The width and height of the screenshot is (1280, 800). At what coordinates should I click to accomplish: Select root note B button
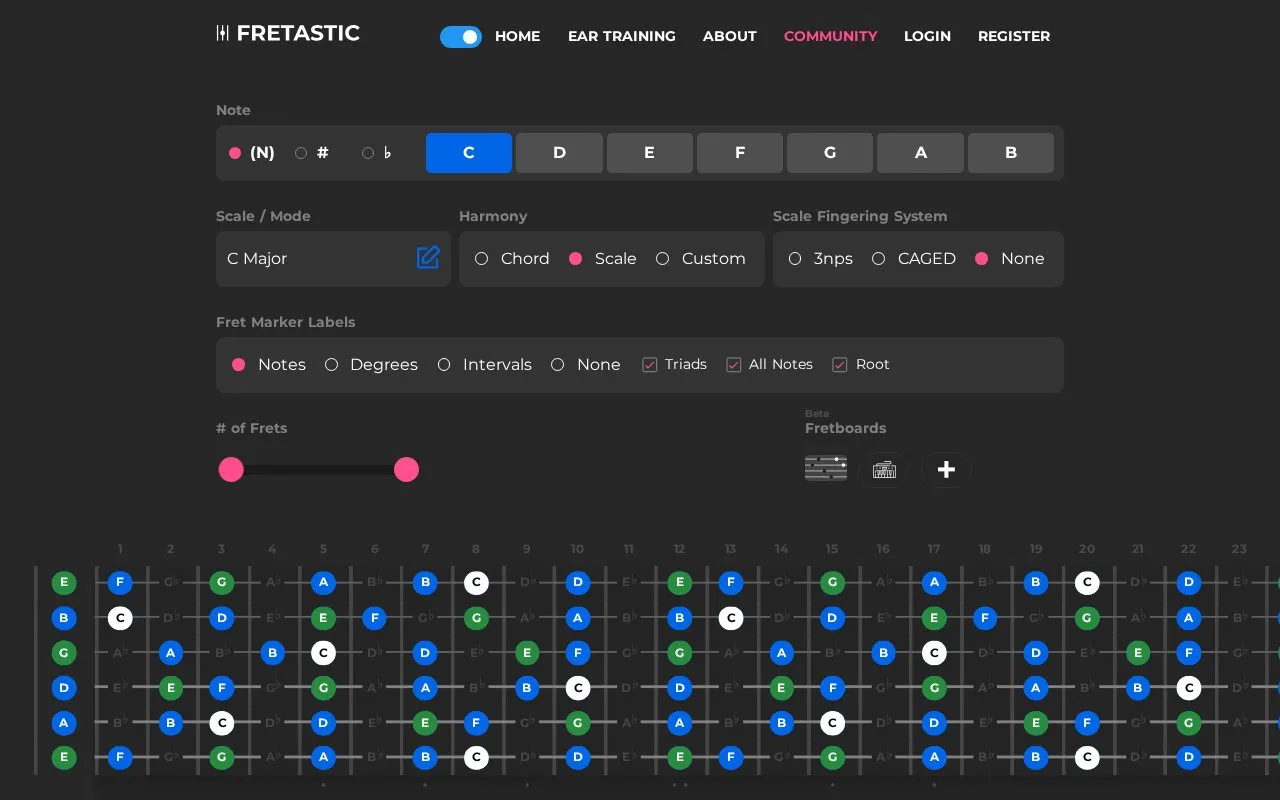[x=1011, y=153]
